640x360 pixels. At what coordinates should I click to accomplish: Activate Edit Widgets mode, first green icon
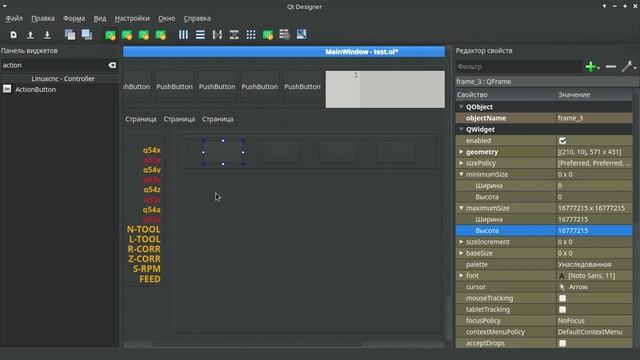pyautogui.click(x=110, y=35)
